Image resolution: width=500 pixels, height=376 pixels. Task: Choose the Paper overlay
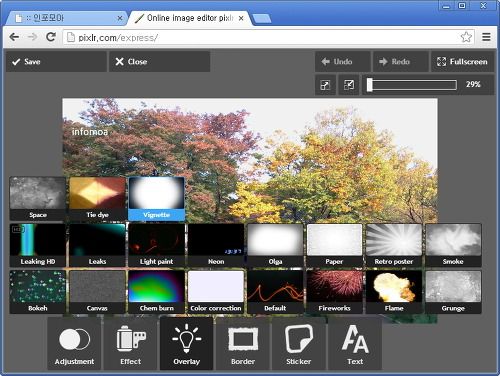click(334, 245)
